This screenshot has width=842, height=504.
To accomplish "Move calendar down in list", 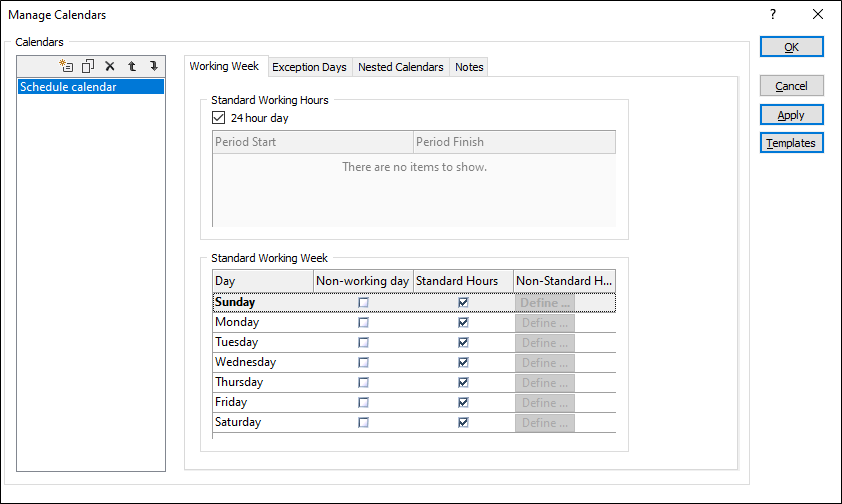I will [154, 66].
